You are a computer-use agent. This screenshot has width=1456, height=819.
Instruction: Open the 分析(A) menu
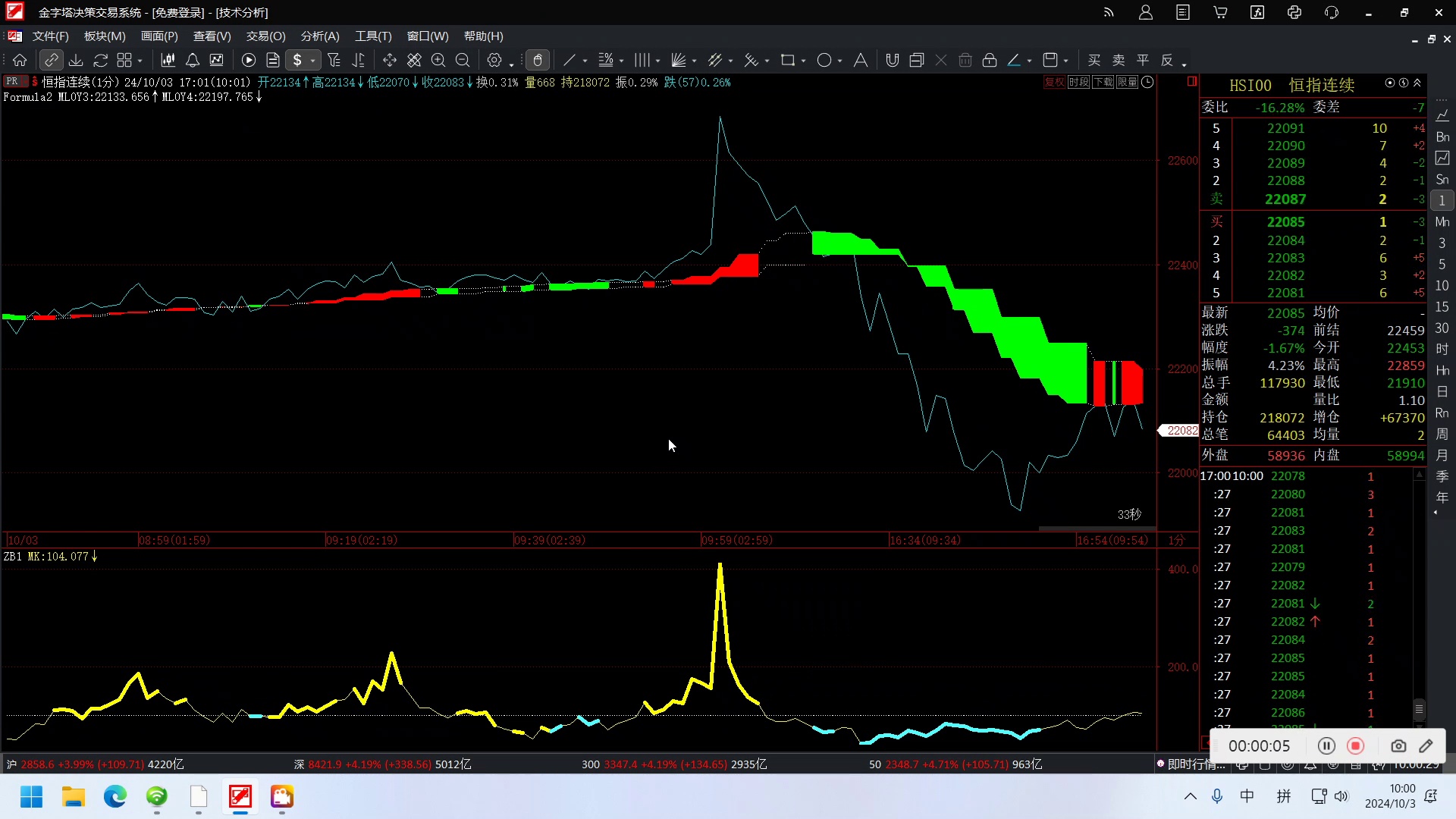pos(320,36)
